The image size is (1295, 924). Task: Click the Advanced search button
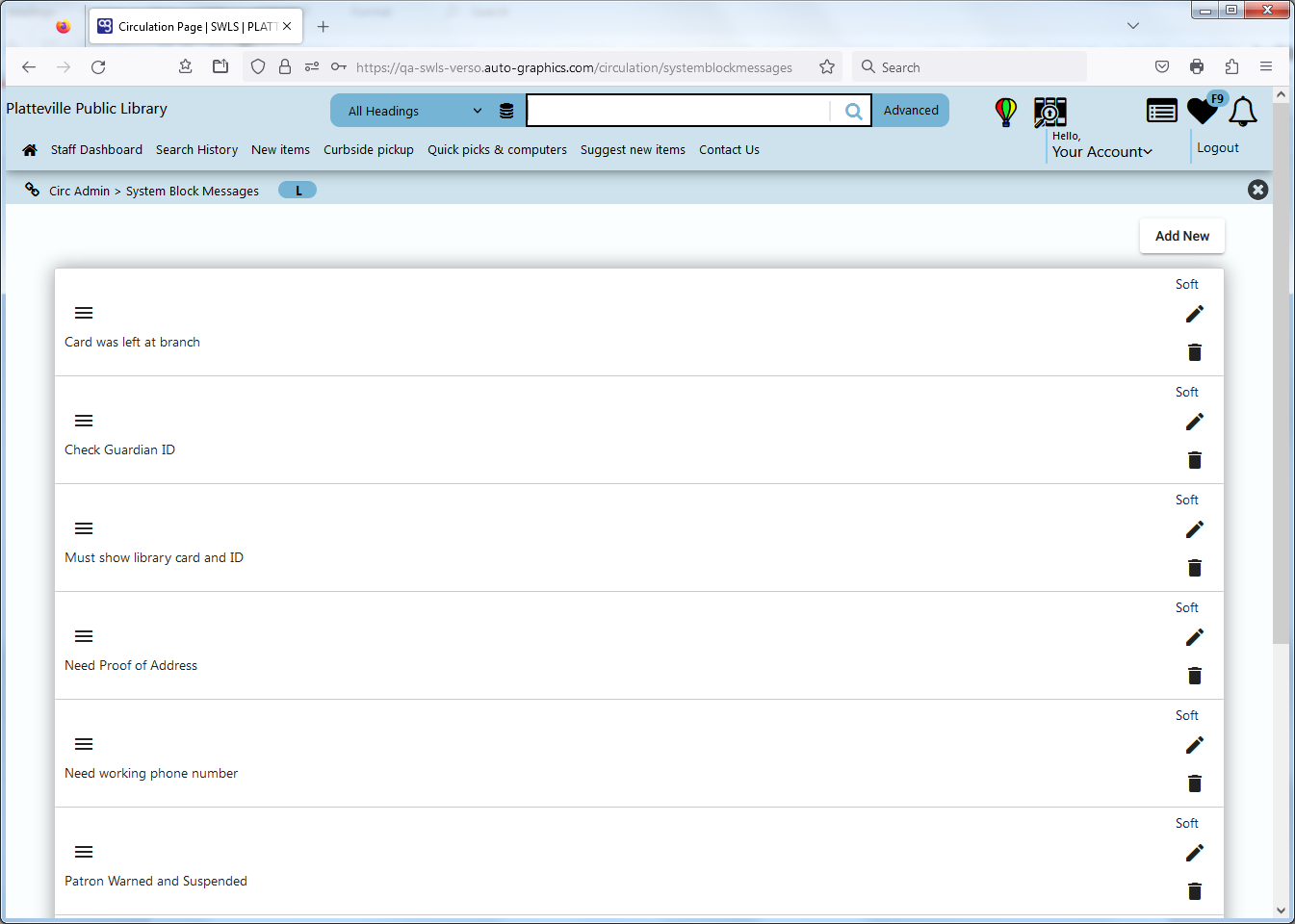911,111
